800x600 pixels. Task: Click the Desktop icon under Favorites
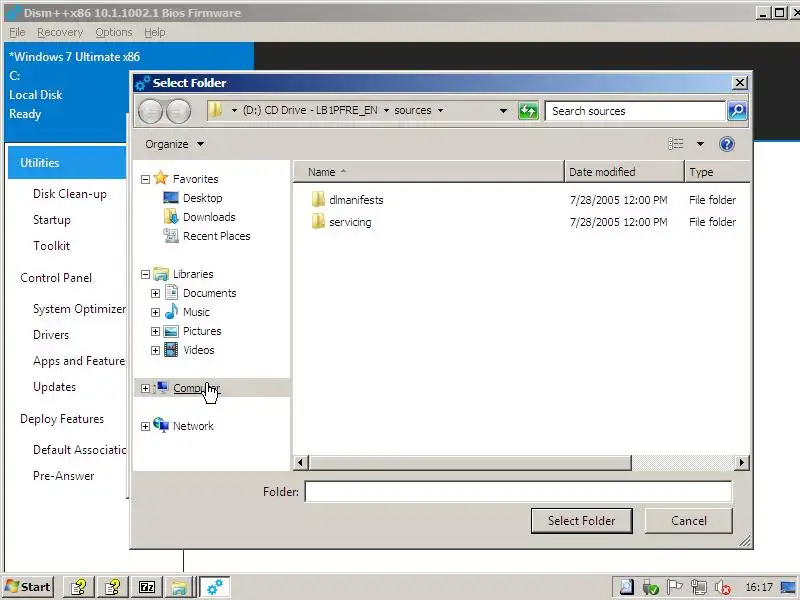pos(171,197)
